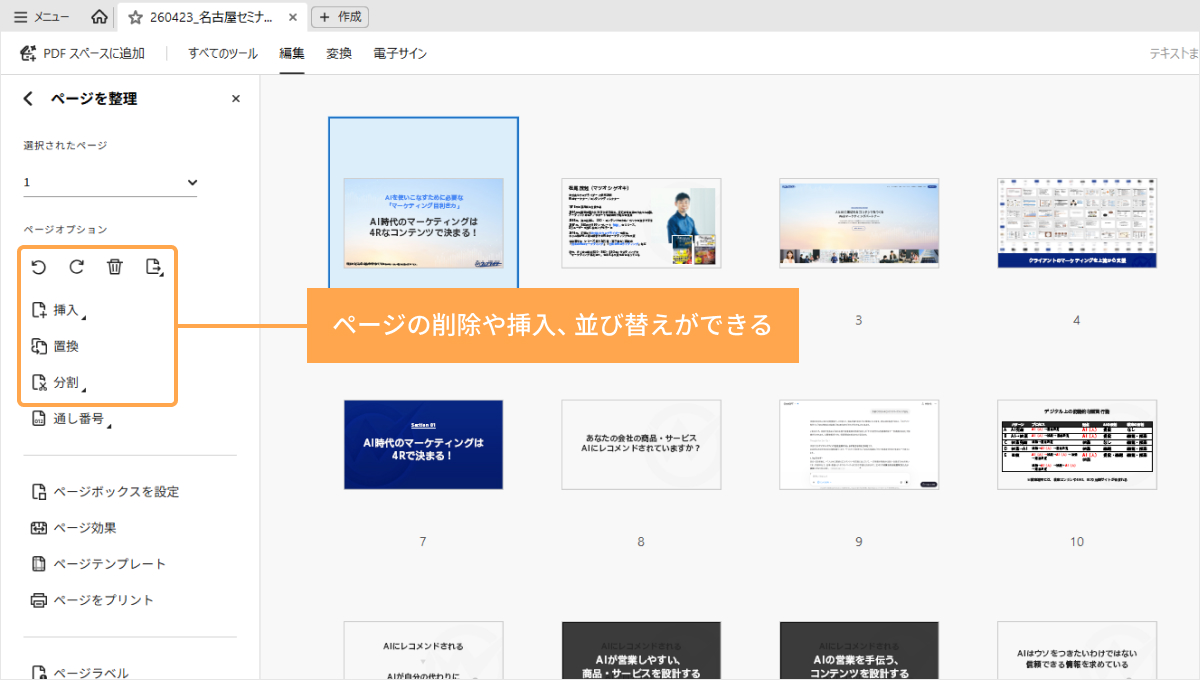Viewport: 1200px width, 680px height.
Task: Open the 挿入 option
Action: (59, 310)
